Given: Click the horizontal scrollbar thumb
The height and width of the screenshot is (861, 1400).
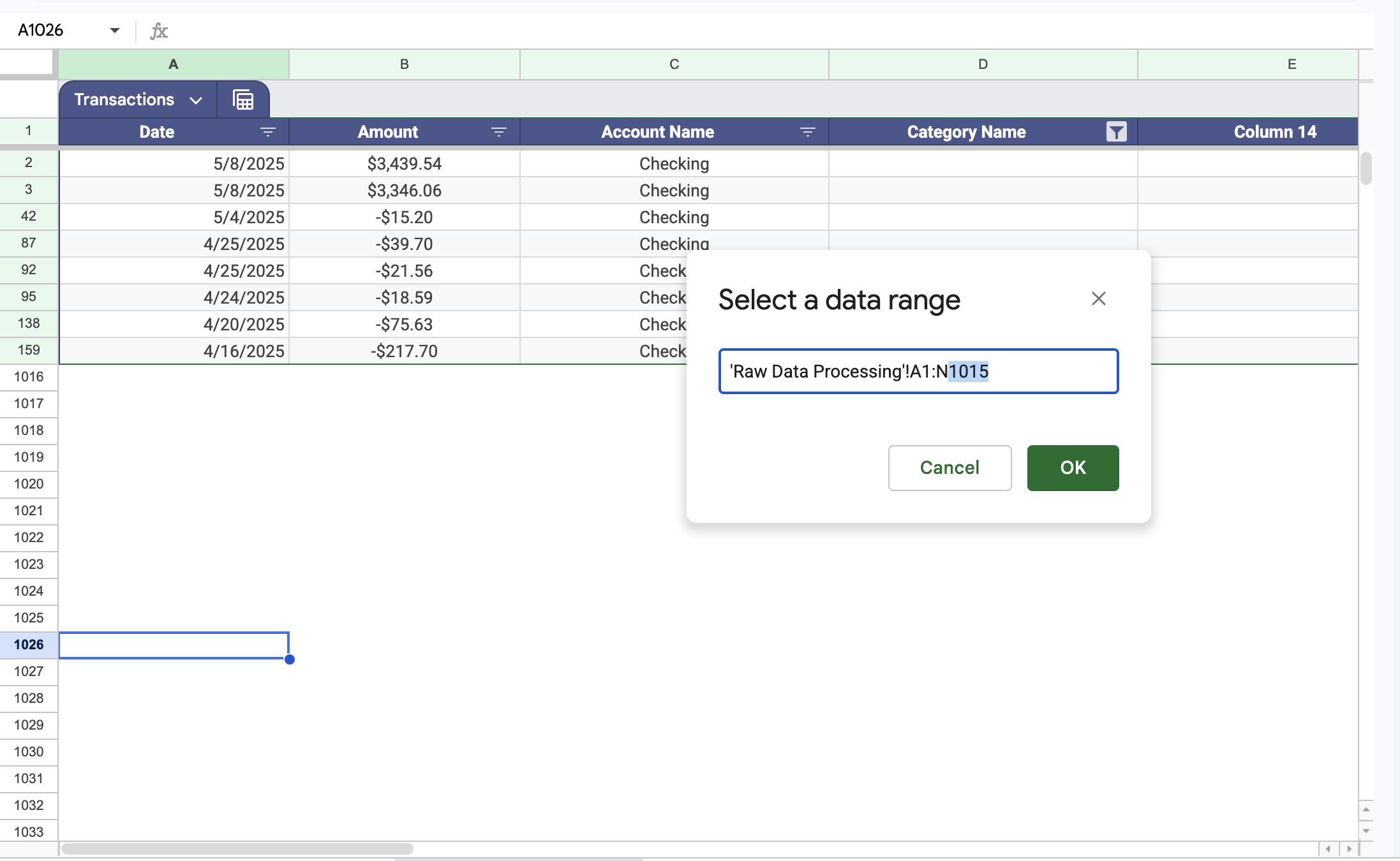Looking at the screenshot, I should (x=237, y=849).
